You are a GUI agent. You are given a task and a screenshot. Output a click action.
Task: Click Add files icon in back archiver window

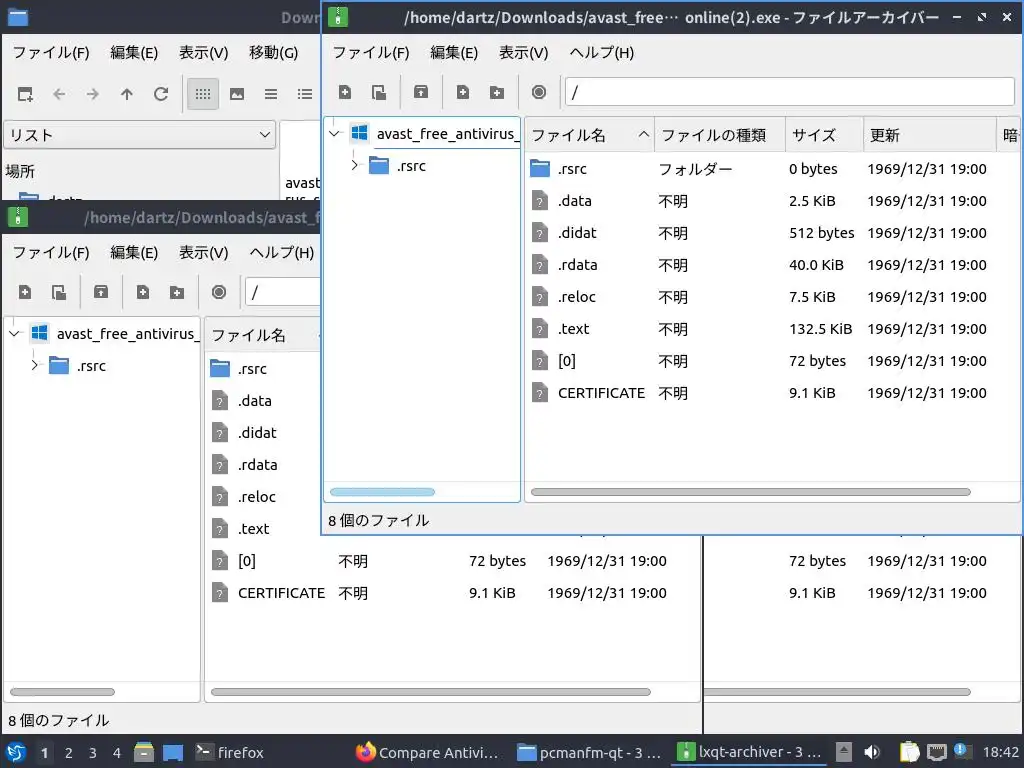pyautogui.click(x=143, y=293)
